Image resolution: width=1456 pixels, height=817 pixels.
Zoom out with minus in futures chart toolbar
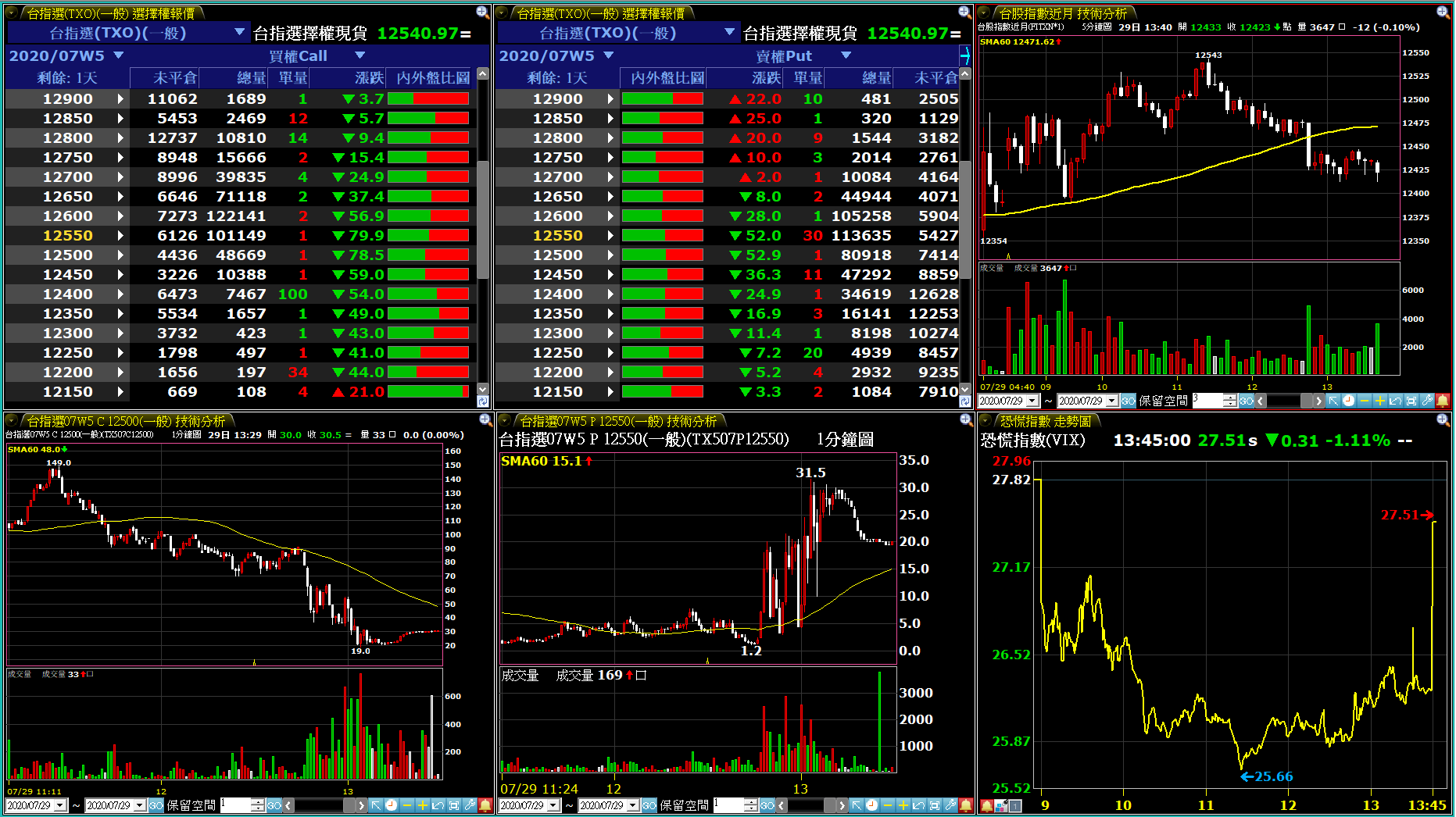1365,401
